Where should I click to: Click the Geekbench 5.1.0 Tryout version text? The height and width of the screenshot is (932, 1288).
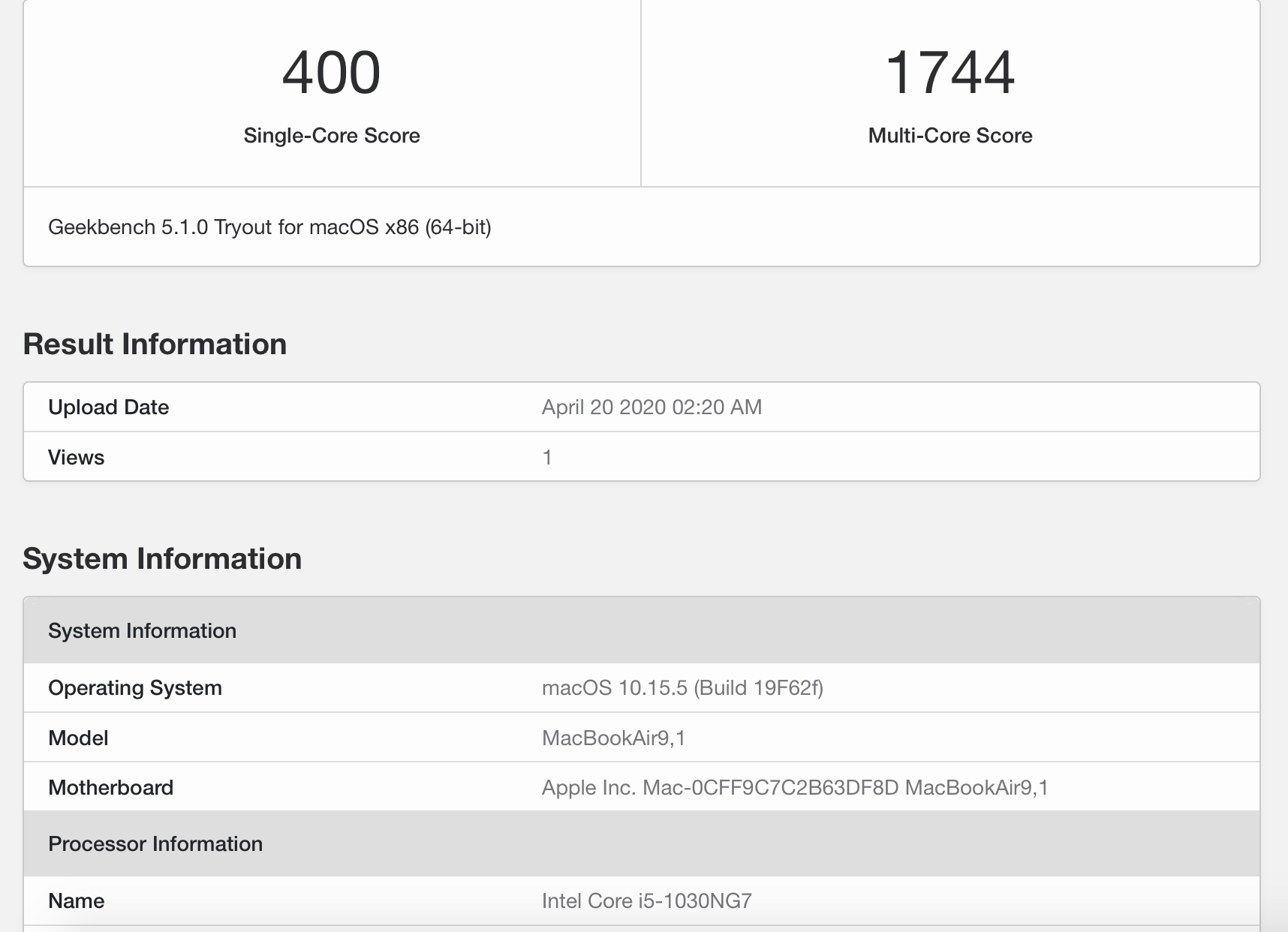(269, 227)
